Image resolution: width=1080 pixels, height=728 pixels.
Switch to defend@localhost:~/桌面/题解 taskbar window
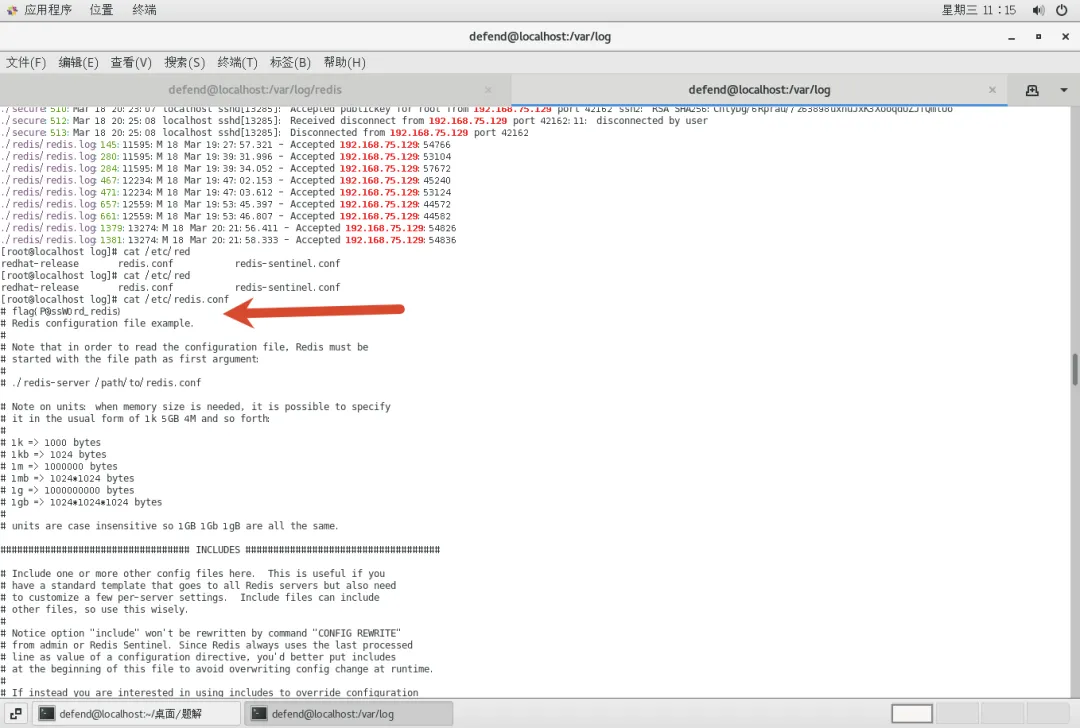[137, 714]
